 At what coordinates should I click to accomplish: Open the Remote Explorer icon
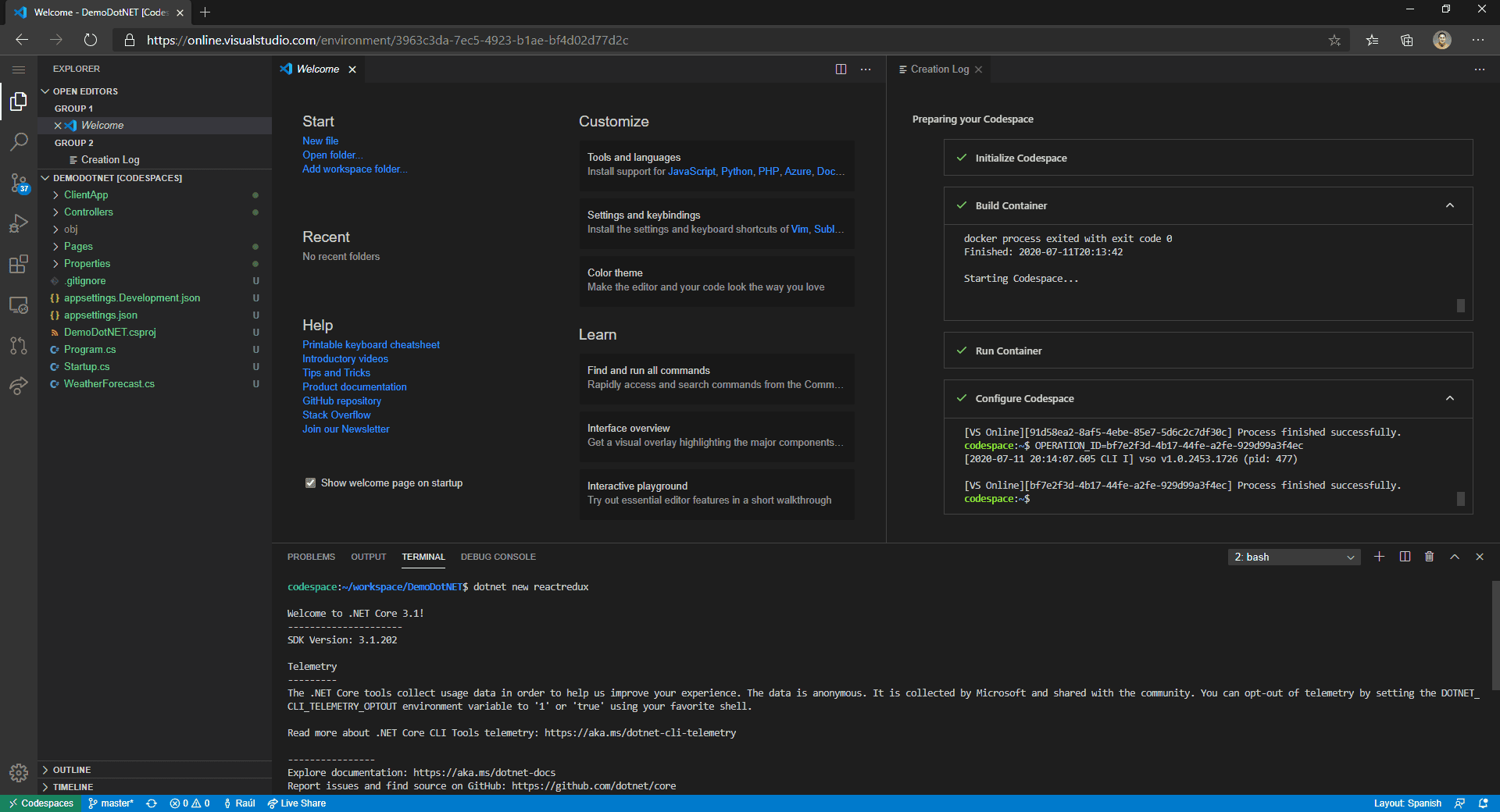coord(19,305)
